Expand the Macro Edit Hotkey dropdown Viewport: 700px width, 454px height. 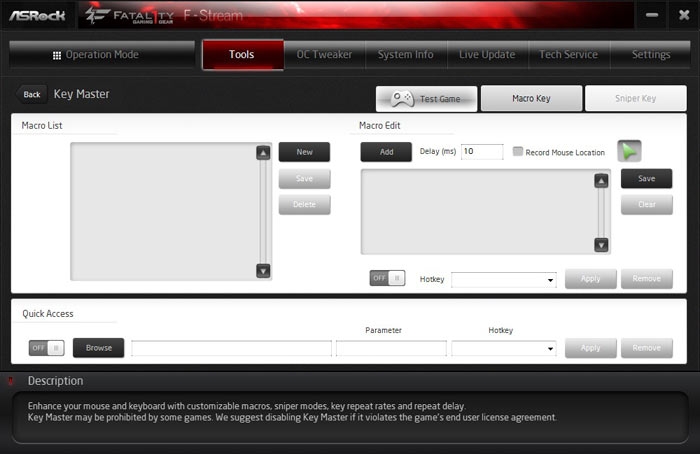504,280
